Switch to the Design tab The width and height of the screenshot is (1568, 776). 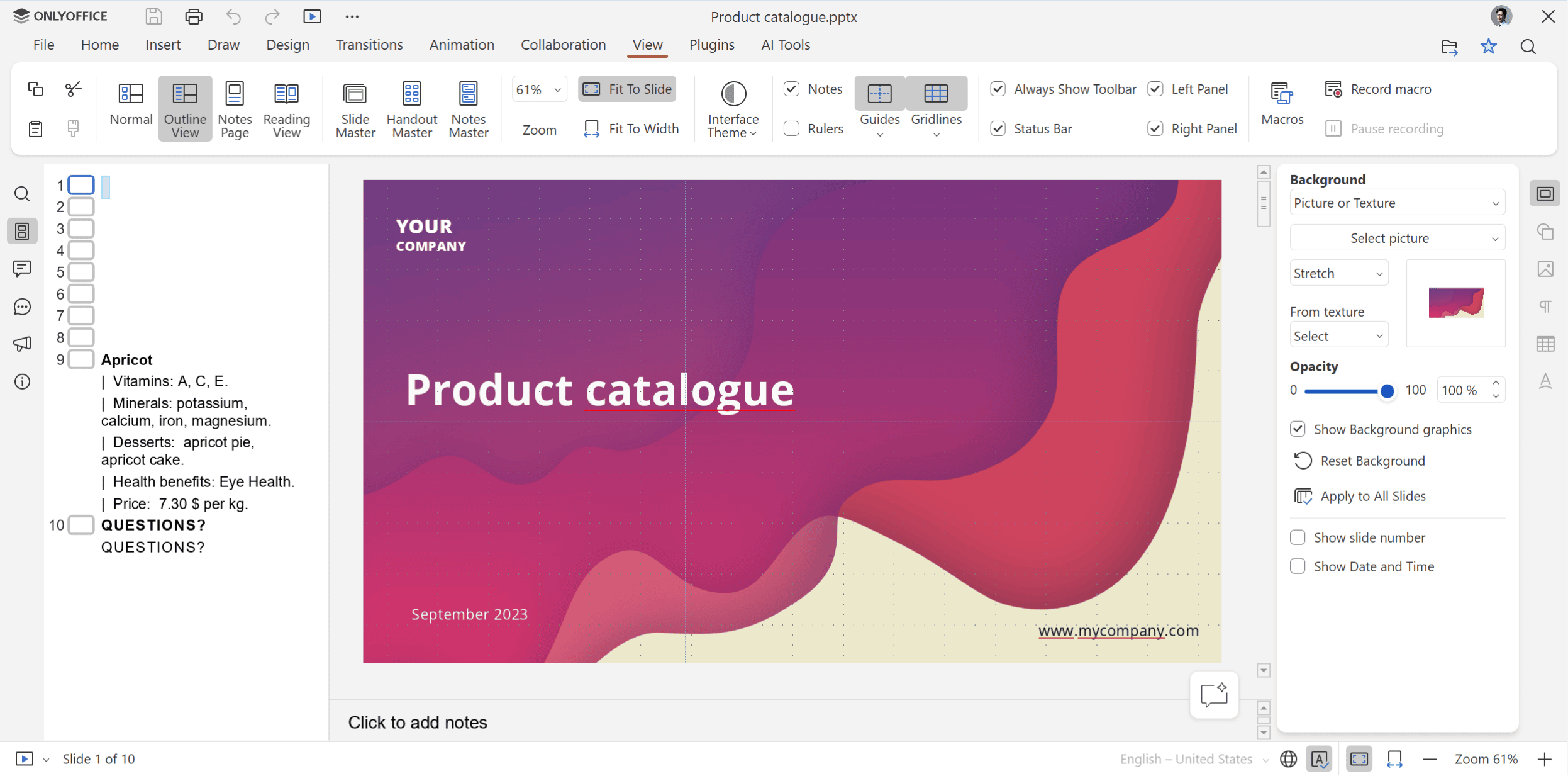287,45
